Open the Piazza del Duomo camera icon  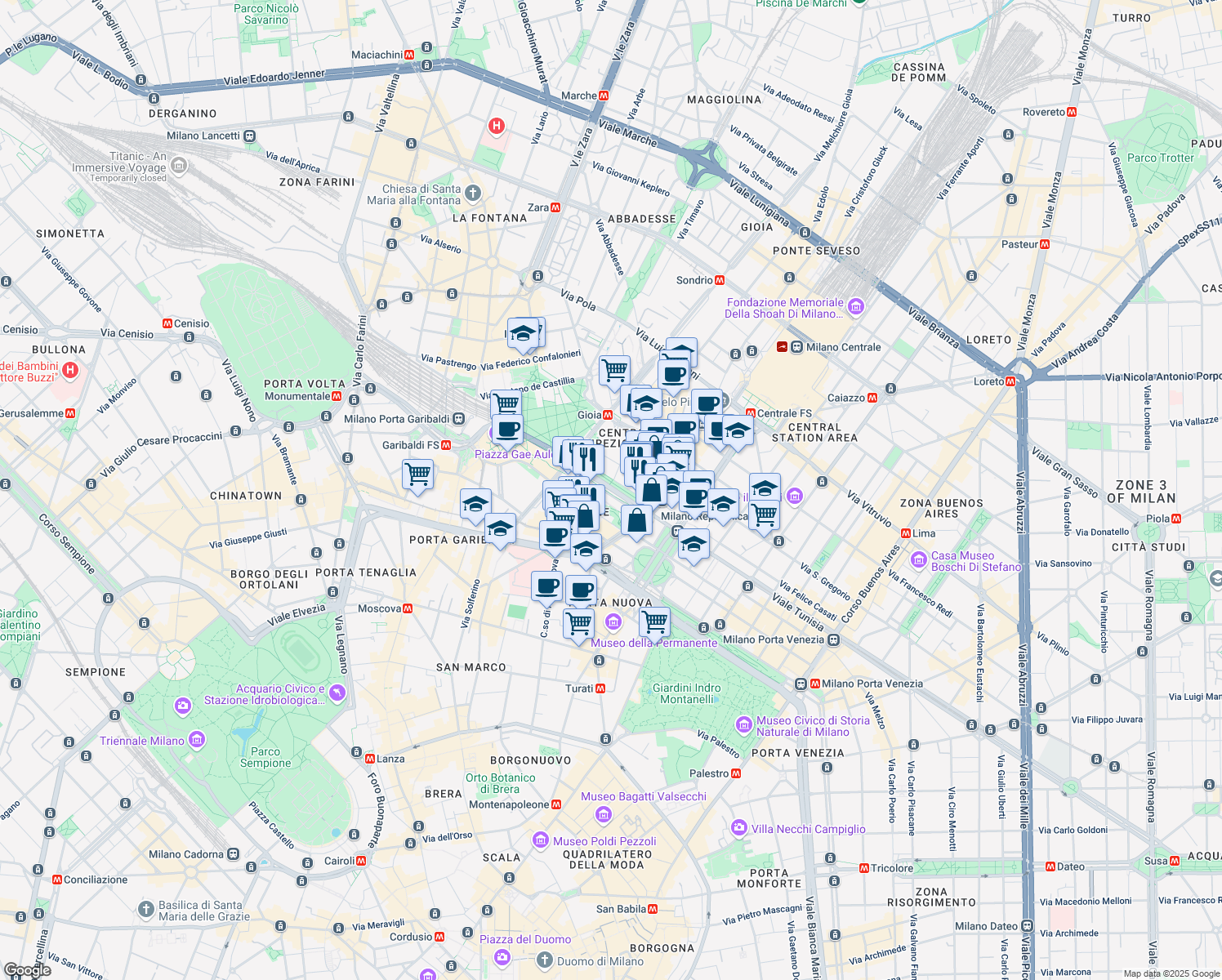point(502,956)
